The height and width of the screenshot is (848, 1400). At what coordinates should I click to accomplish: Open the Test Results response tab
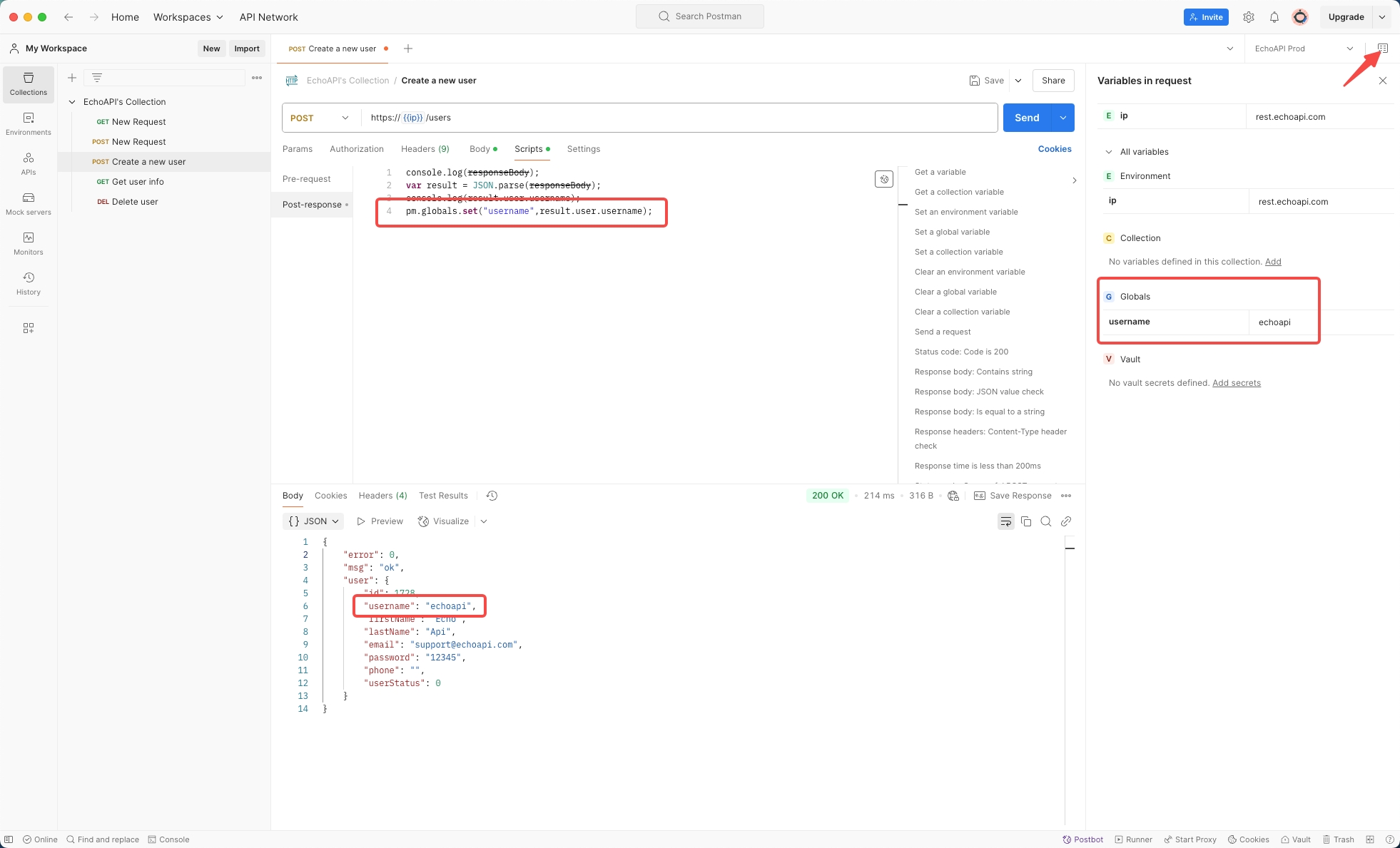443,496
